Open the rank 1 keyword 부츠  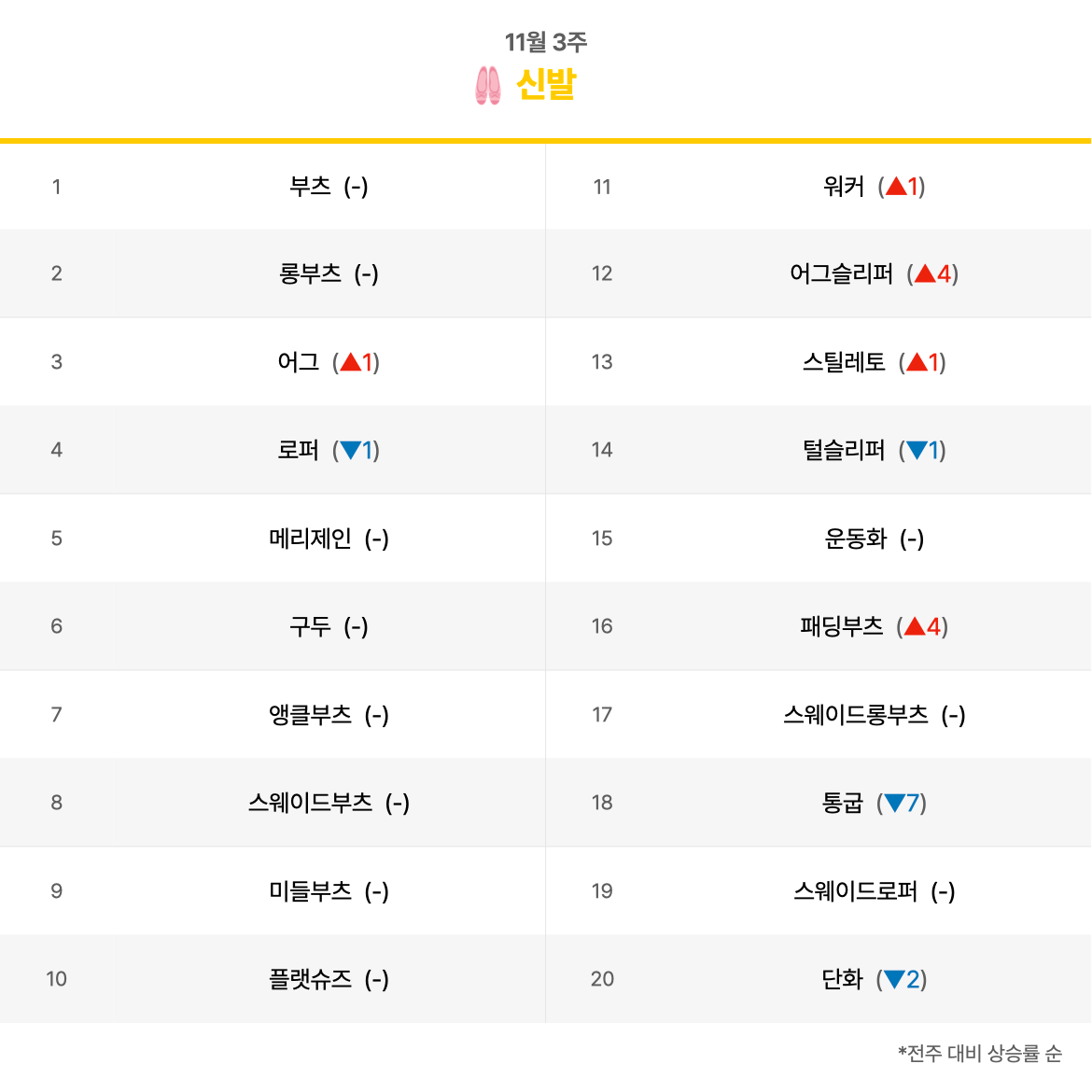tap(311, 187)
